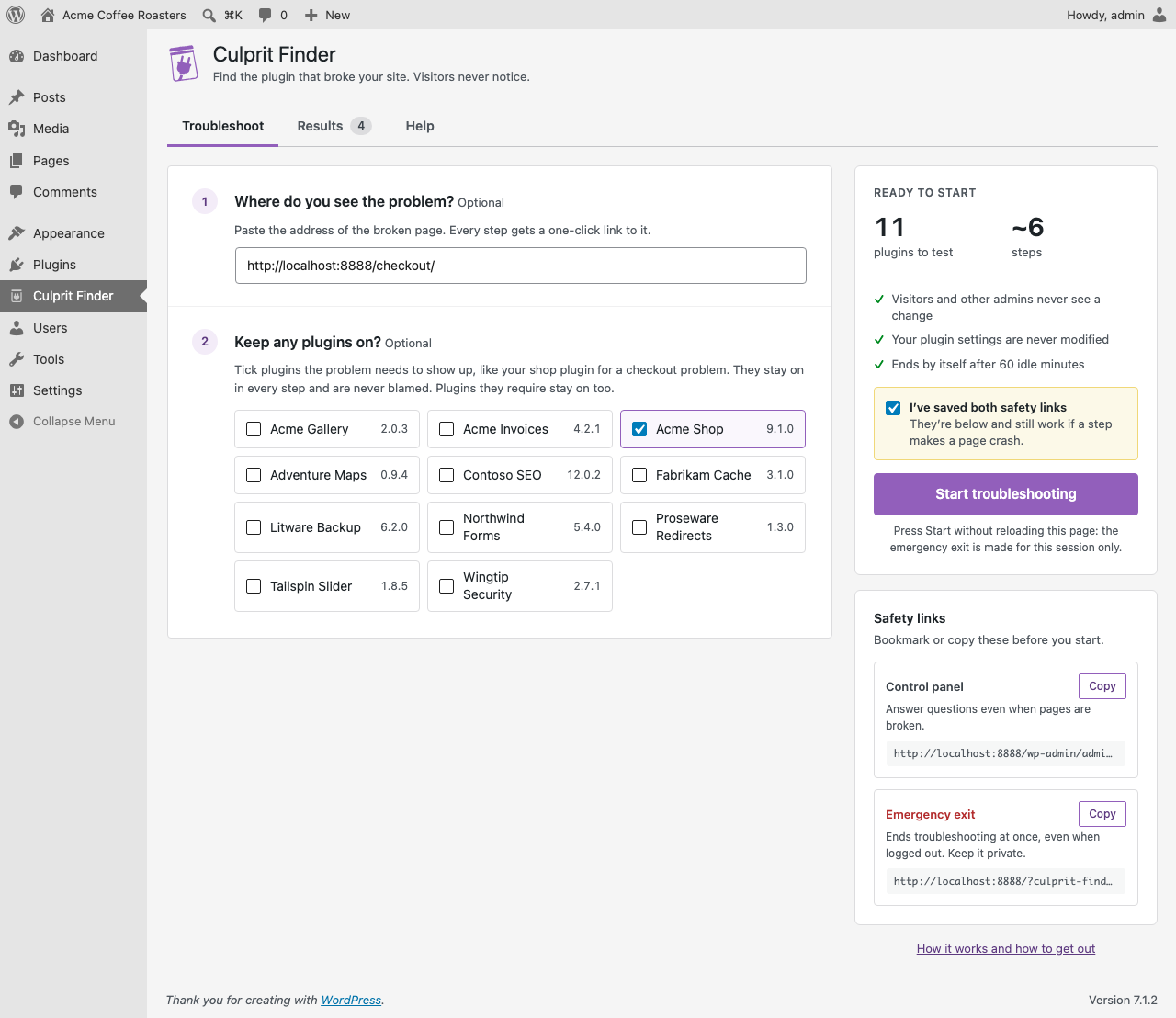The width and height of the screenshot is (1176, 1018).
Task: Uncheck the Acme Shop plugin checkbox
Action: click(x=639, y=429)
